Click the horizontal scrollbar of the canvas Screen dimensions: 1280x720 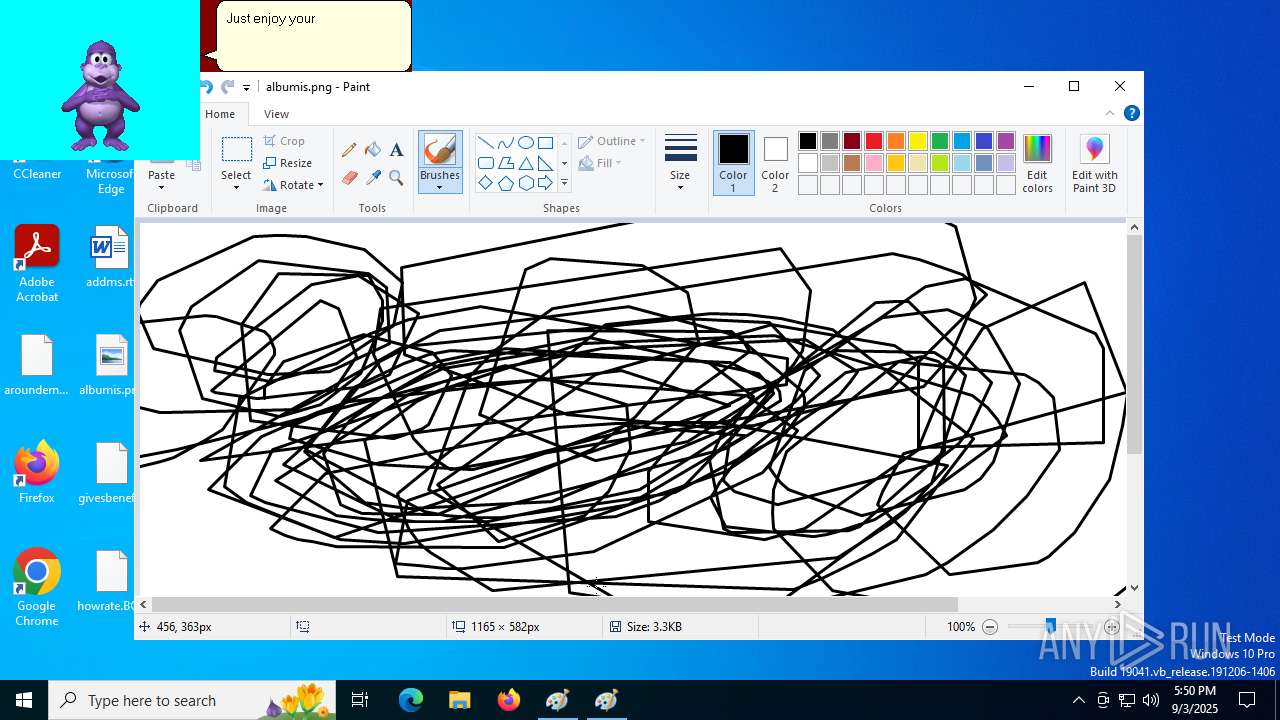(555, 604)
